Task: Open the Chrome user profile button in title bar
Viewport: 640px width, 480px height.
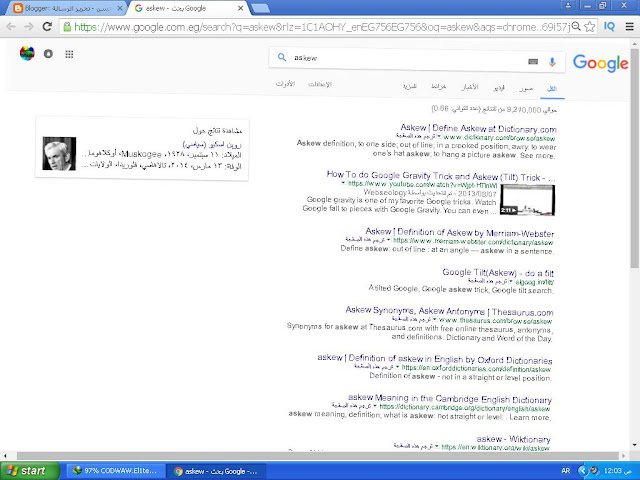Action: [568, 5]
